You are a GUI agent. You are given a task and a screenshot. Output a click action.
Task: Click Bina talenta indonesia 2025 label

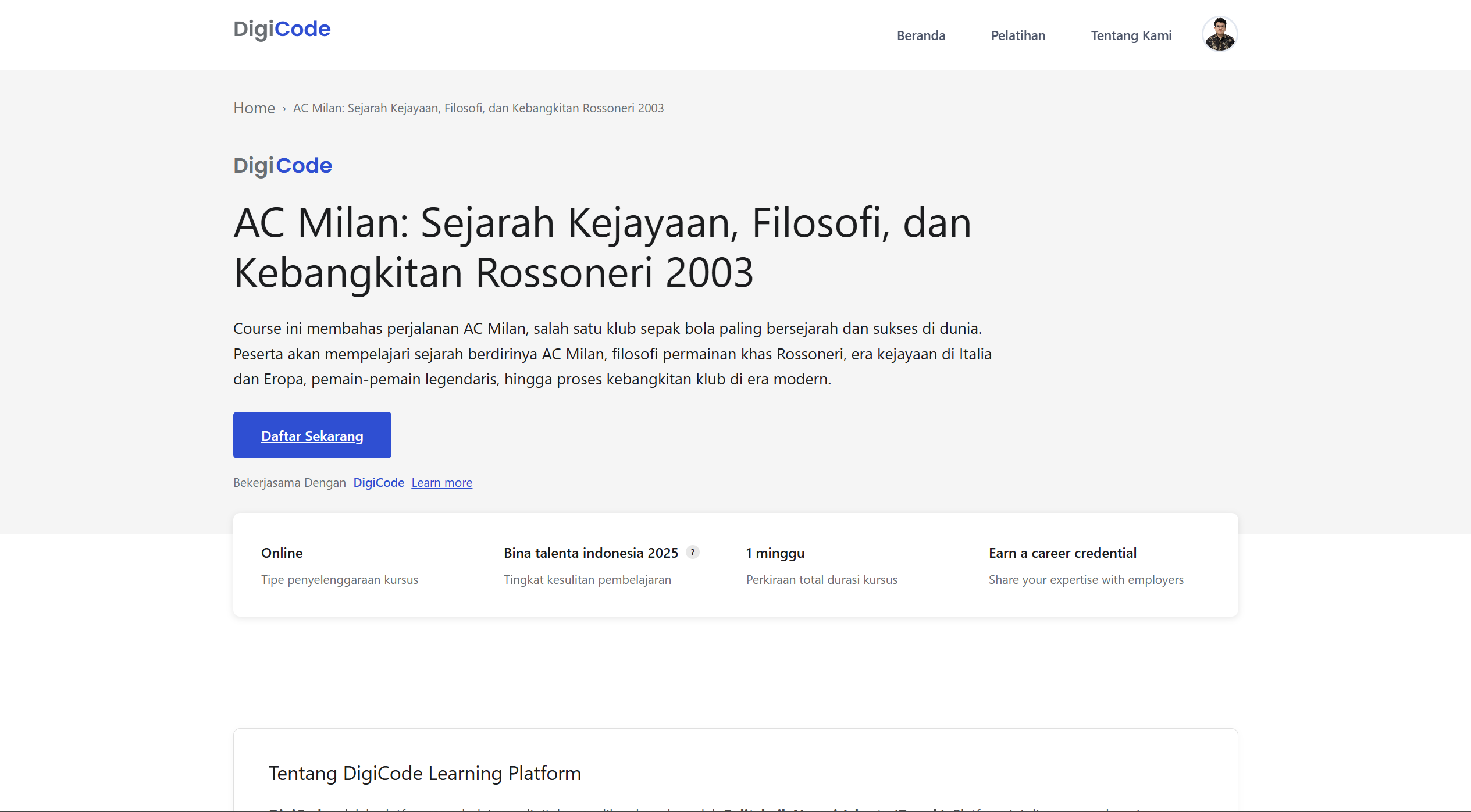(590, 553)
